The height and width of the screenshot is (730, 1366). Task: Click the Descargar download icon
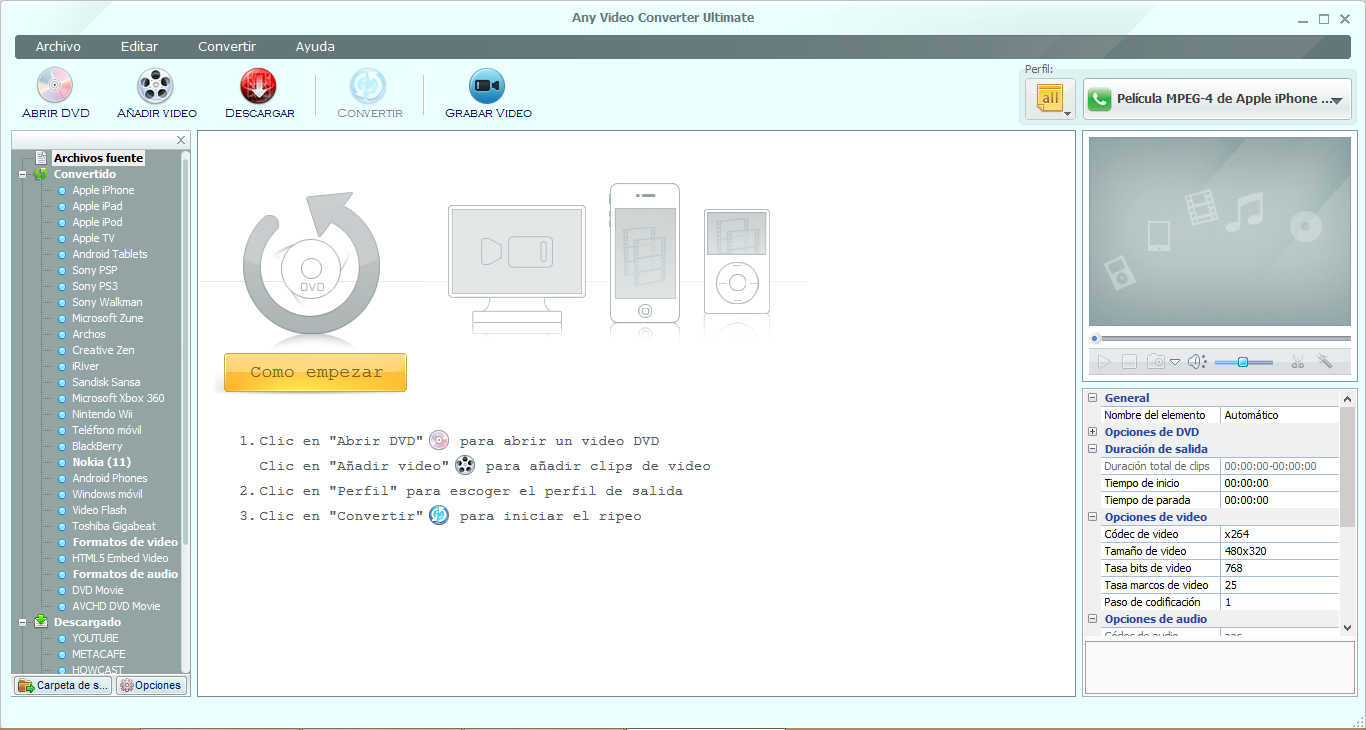[x=259, y=87]
